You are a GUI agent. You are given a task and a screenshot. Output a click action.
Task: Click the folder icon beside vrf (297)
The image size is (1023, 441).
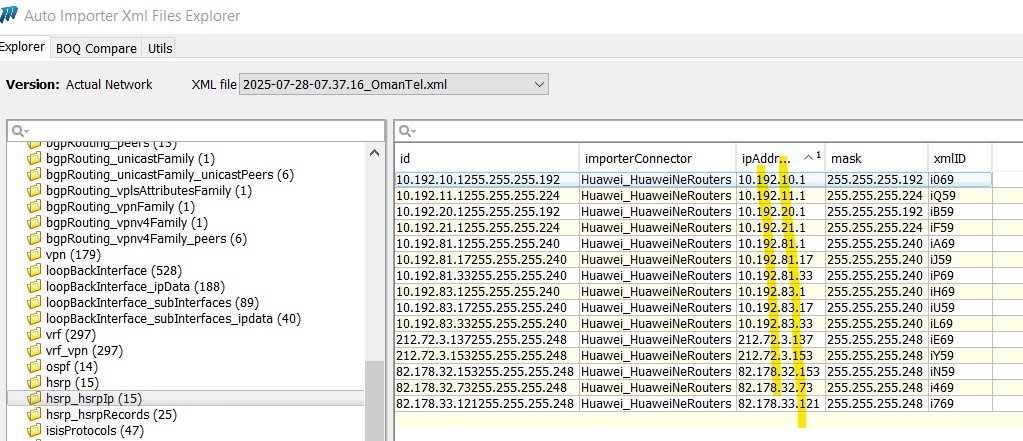point(35,335)
